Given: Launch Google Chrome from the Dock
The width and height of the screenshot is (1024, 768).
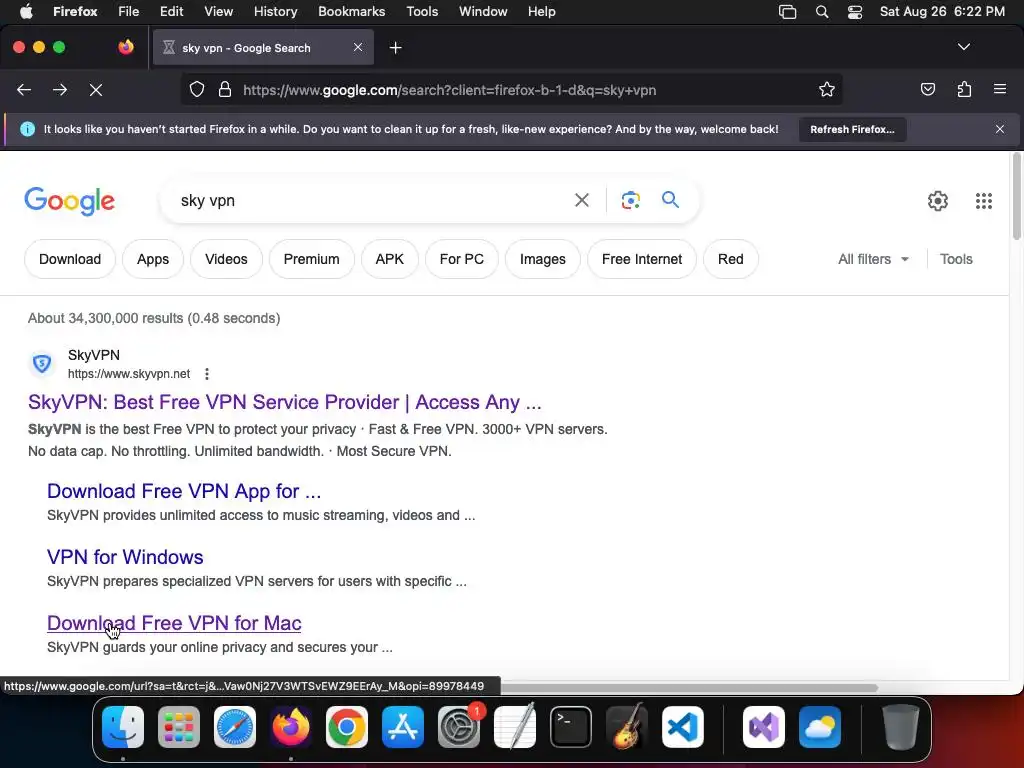Looking at the screenshot, I should pyautogui.click(x=346, y=727).
